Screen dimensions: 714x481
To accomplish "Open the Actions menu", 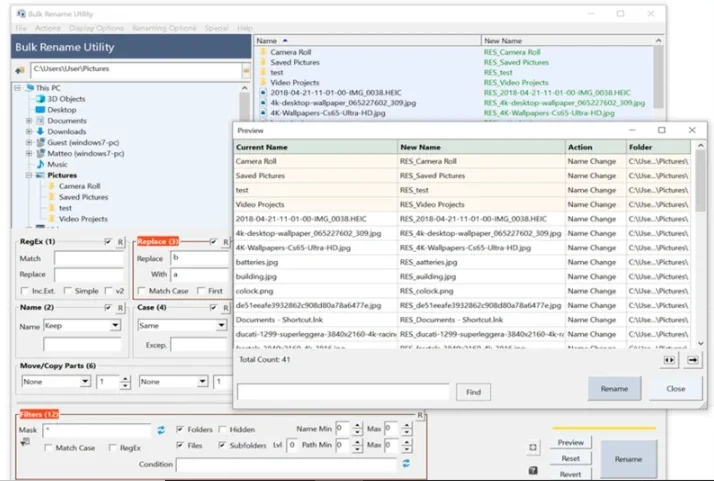I will pos(47,28).
